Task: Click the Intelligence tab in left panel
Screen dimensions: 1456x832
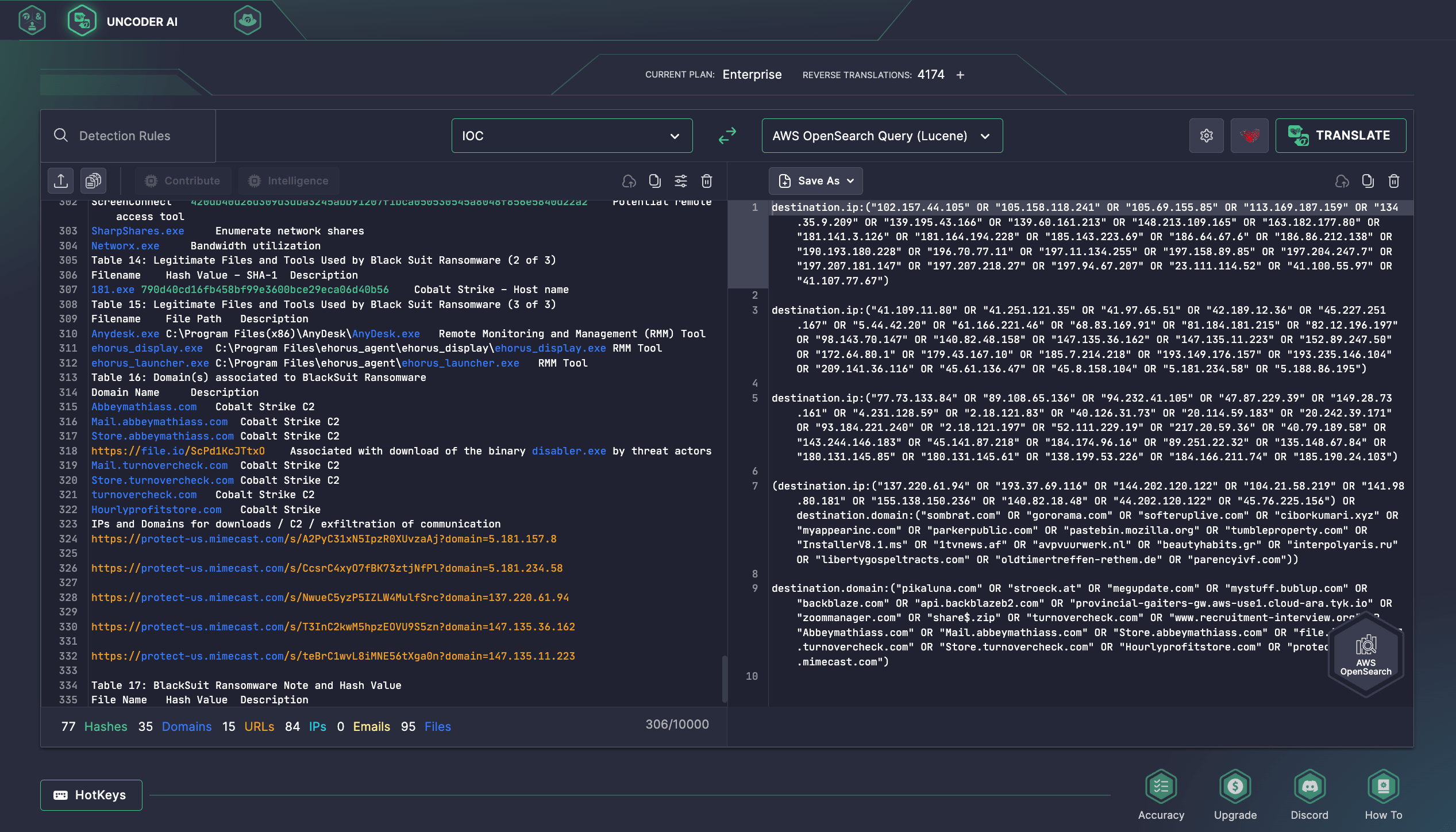Action: (297, 181)
